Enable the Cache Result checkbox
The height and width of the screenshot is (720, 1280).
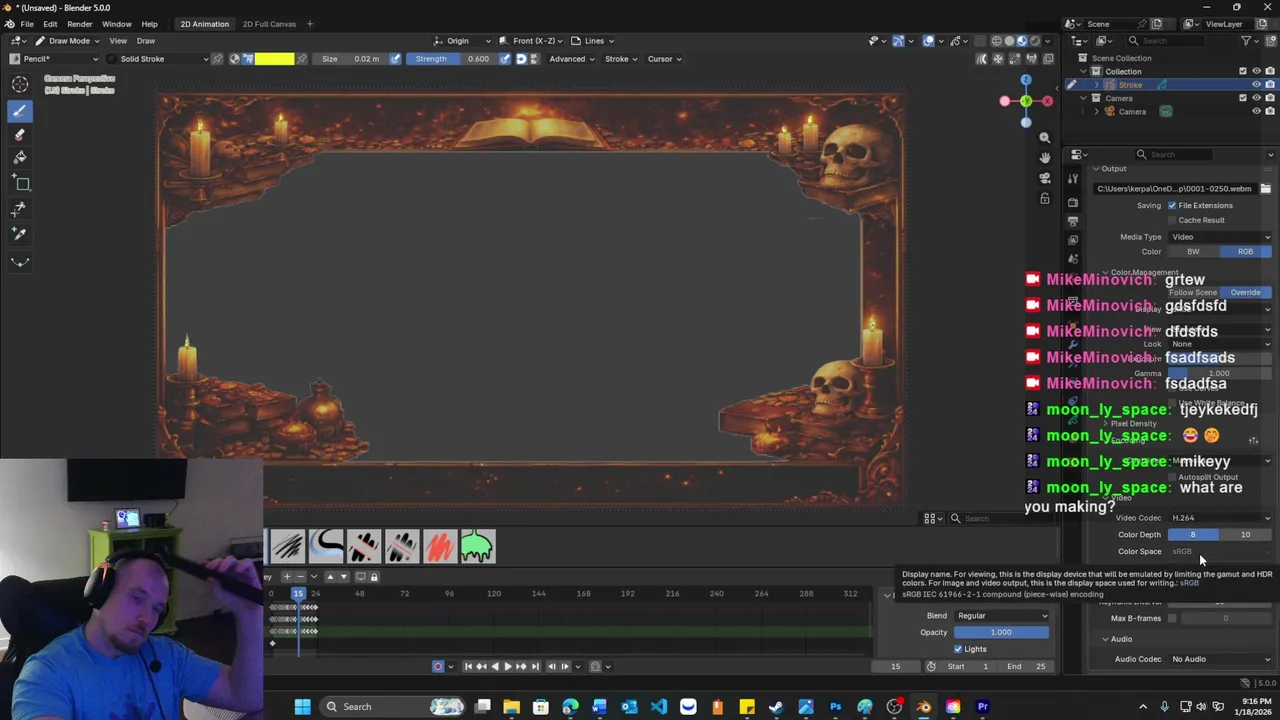coord(1172,220)
